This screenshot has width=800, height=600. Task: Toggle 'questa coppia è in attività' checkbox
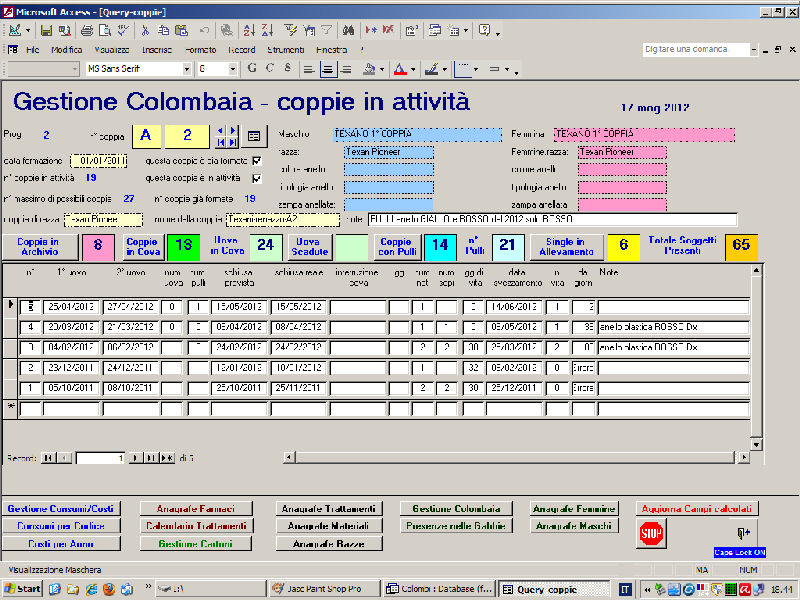pos(257,178)
